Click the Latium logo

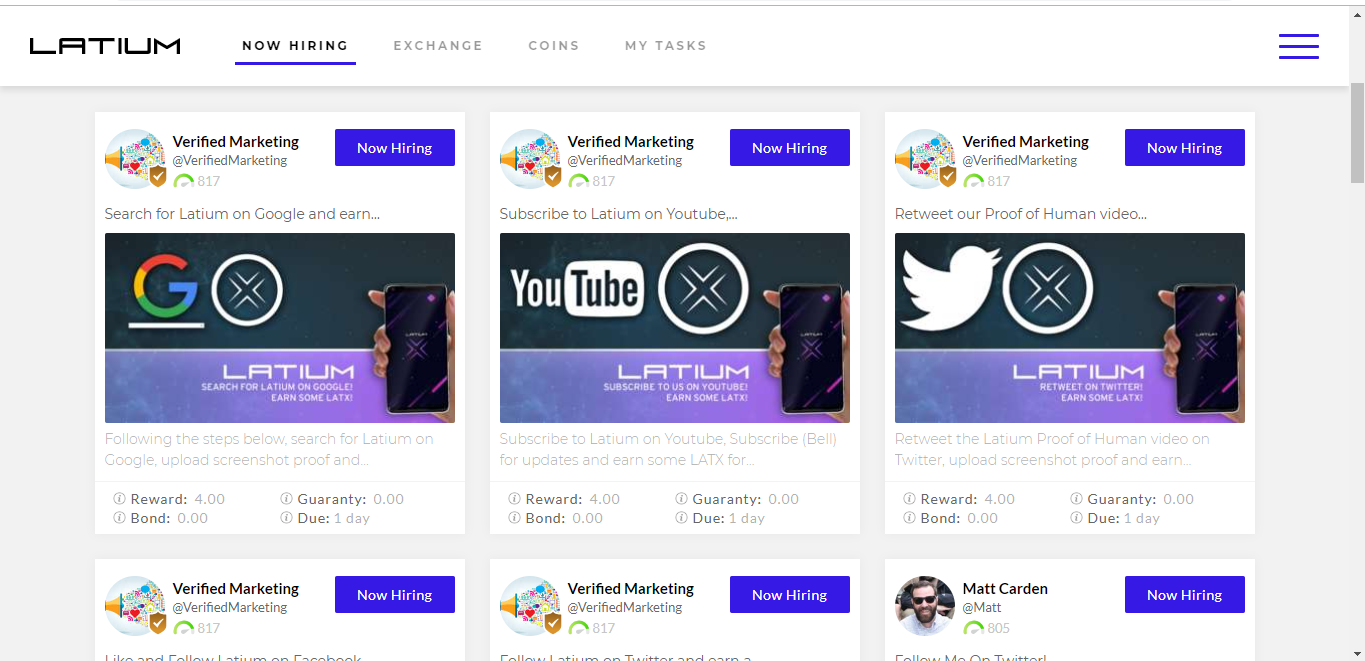coord(105,46)
